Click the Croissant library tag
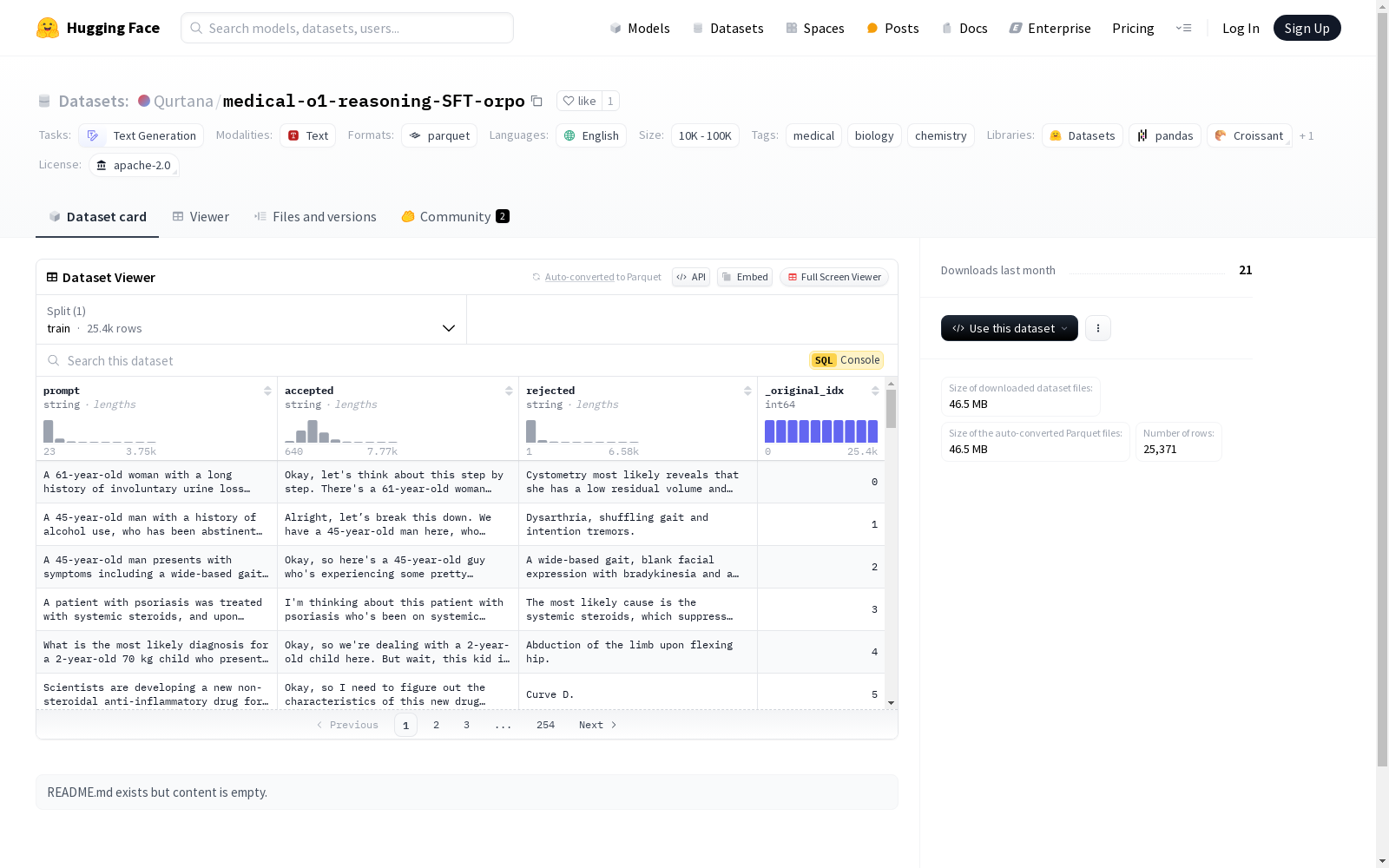The width and height of the screenshot is (1389, 868). [x=1249, y=135]
